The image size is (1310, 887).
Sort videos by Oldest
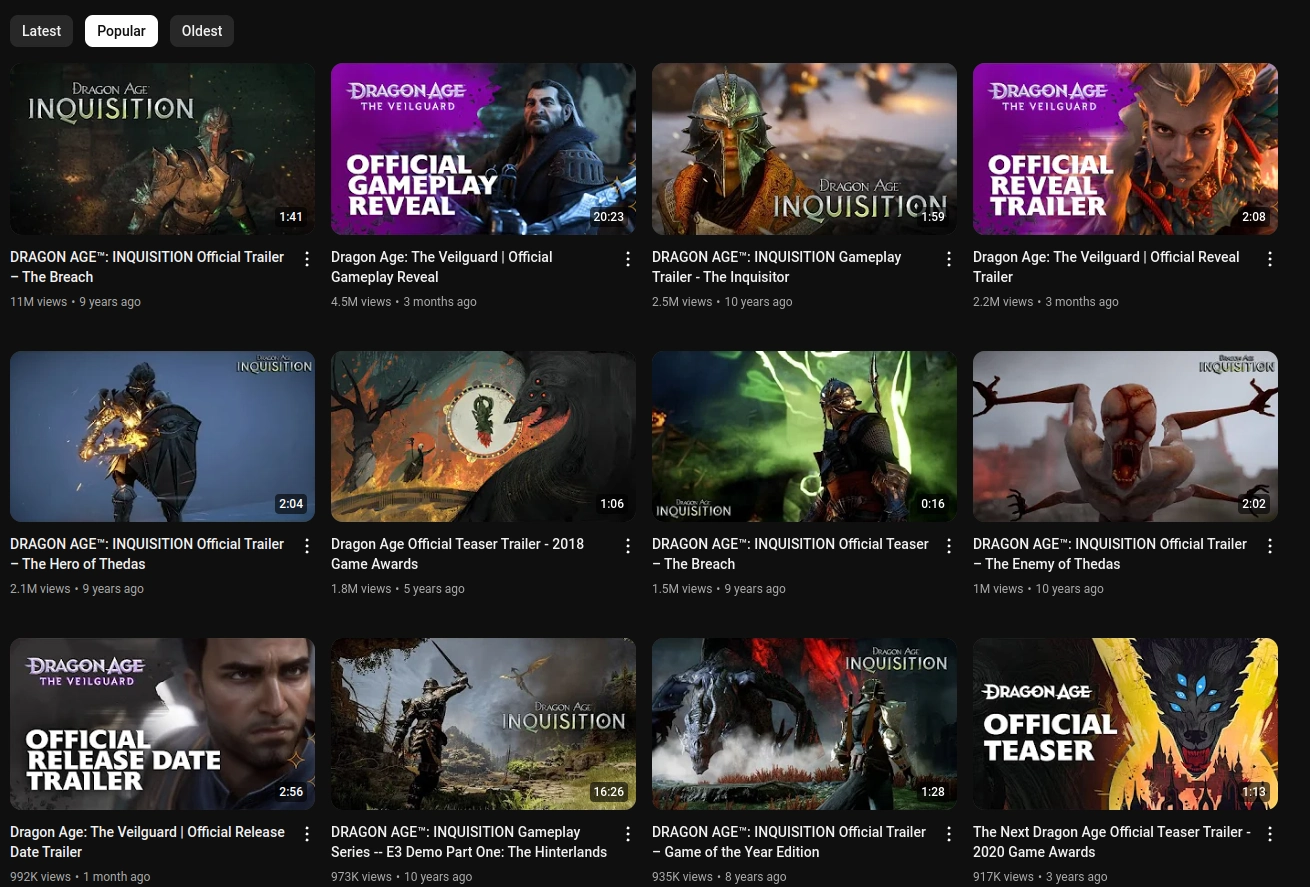tap(202, 31)
